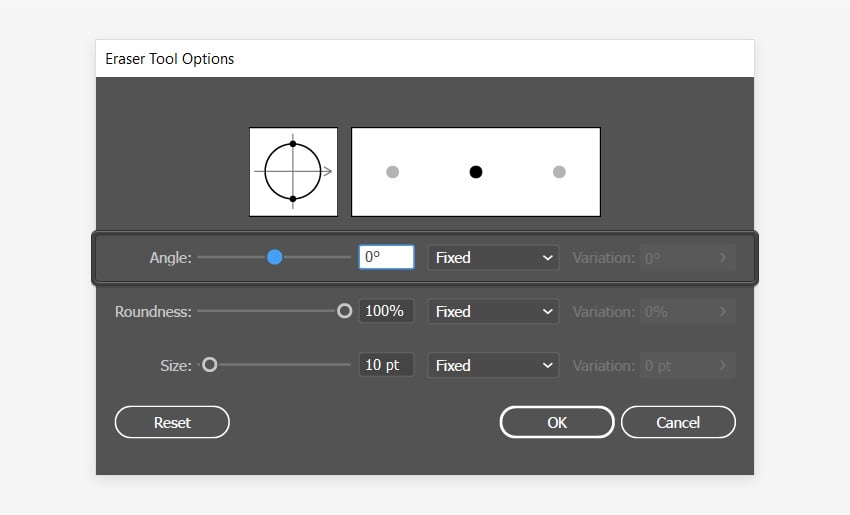
Task: Click the Roundness slider handle
Action: tap(345, 312)
